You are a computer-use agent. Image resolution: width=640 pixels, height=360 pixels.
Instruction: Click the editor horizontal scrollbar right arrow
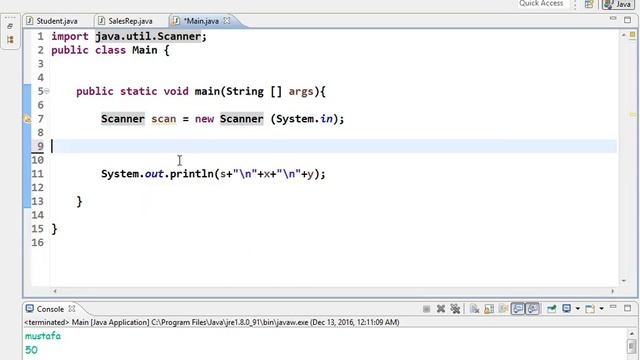[x=612, y=291]
